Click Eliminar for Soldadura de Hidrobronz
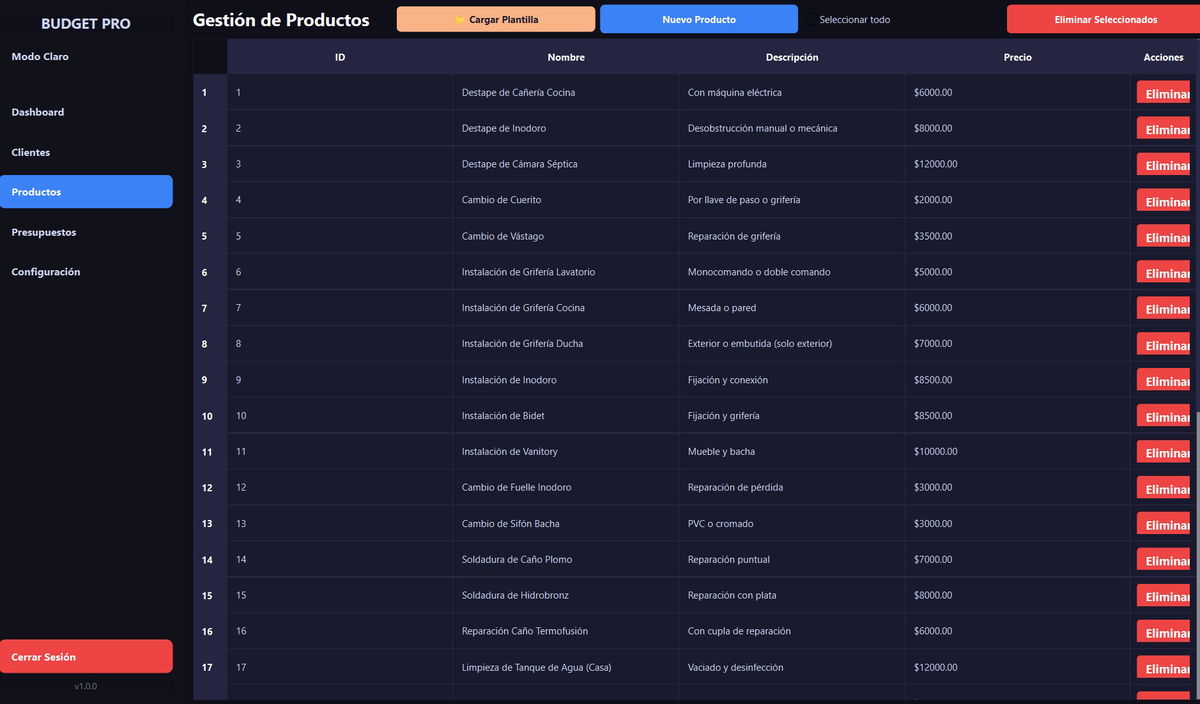 (x=1164, y=596)
